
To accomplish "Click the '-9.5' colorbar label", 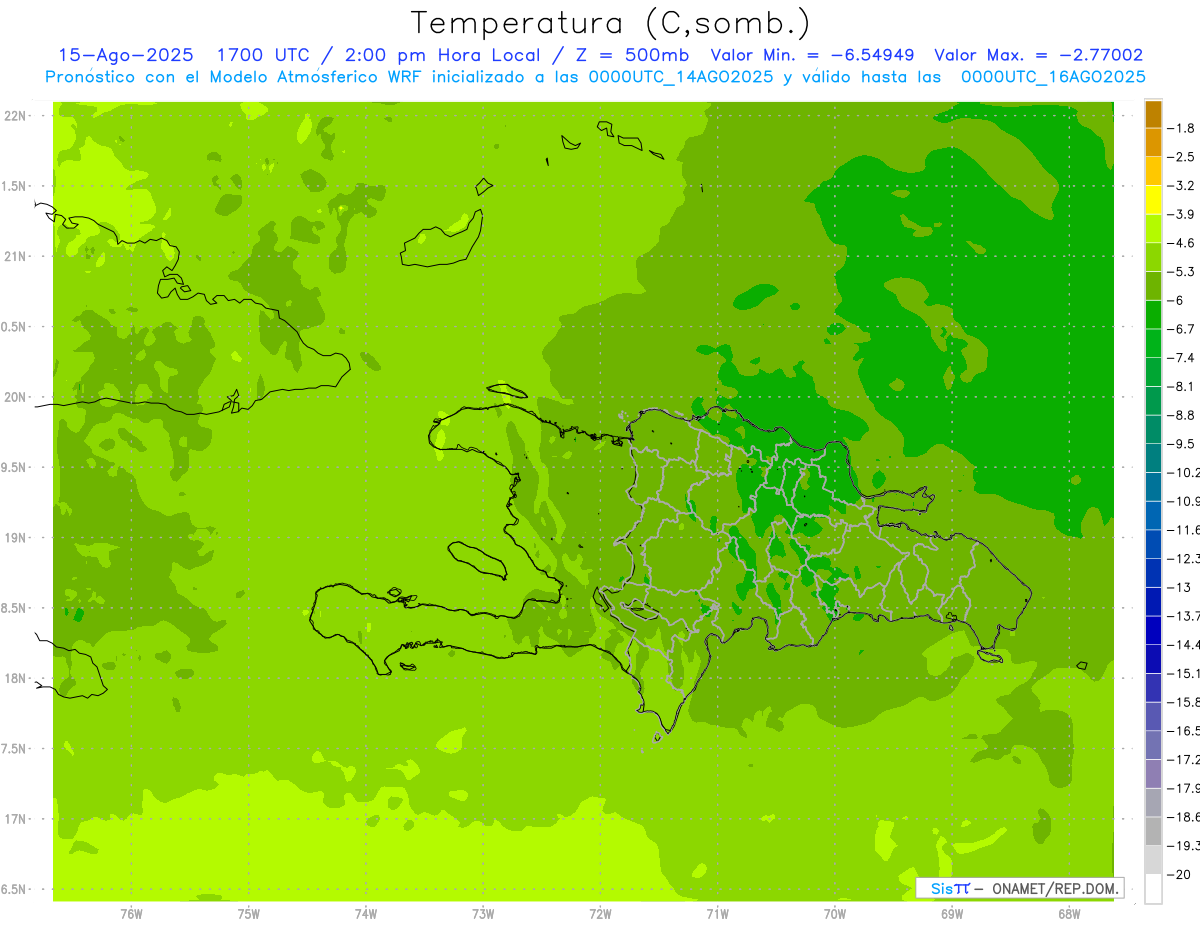I will pos(1182,444).
